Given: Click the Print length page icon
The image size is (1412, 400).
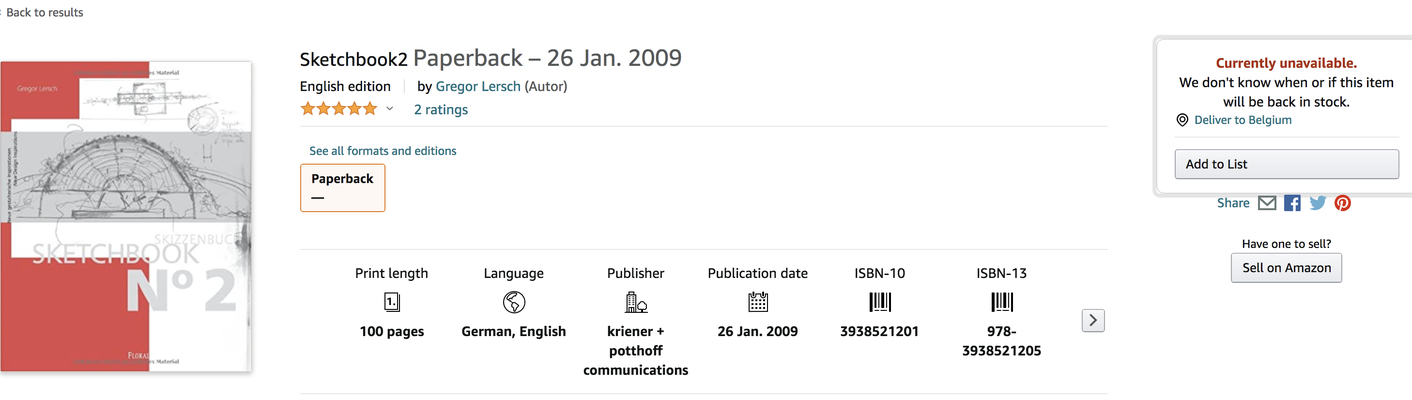Looking at the screenshot, I should tap(392, 302).
